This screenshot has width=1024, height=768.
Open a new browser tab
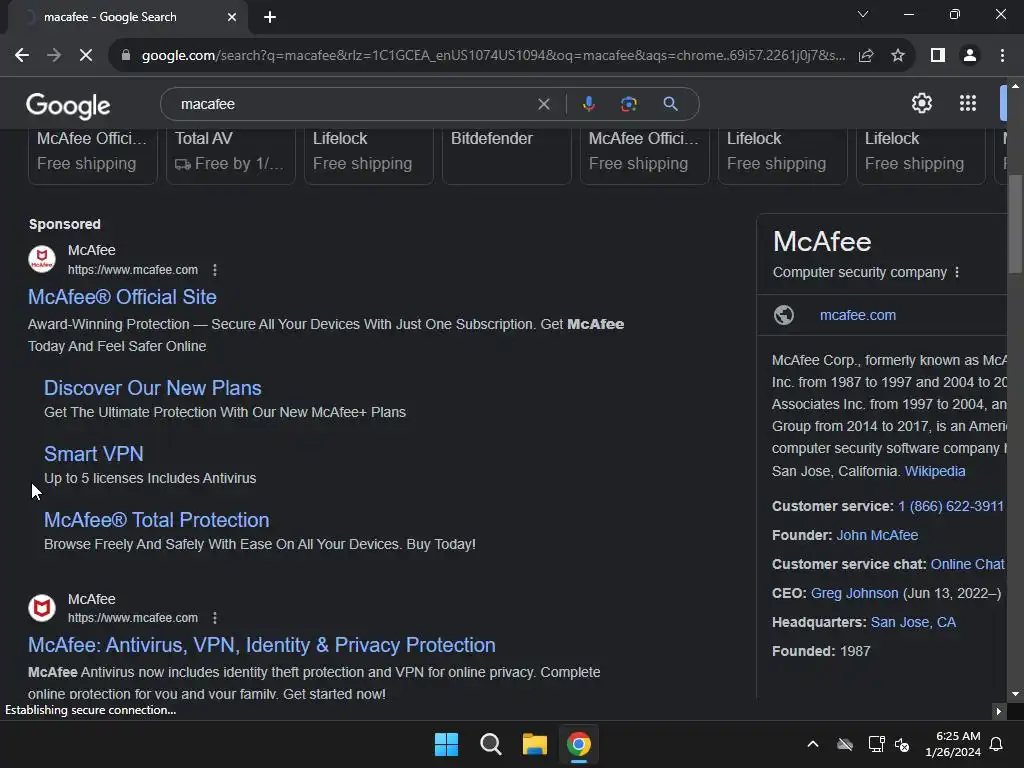pos(270,17)
